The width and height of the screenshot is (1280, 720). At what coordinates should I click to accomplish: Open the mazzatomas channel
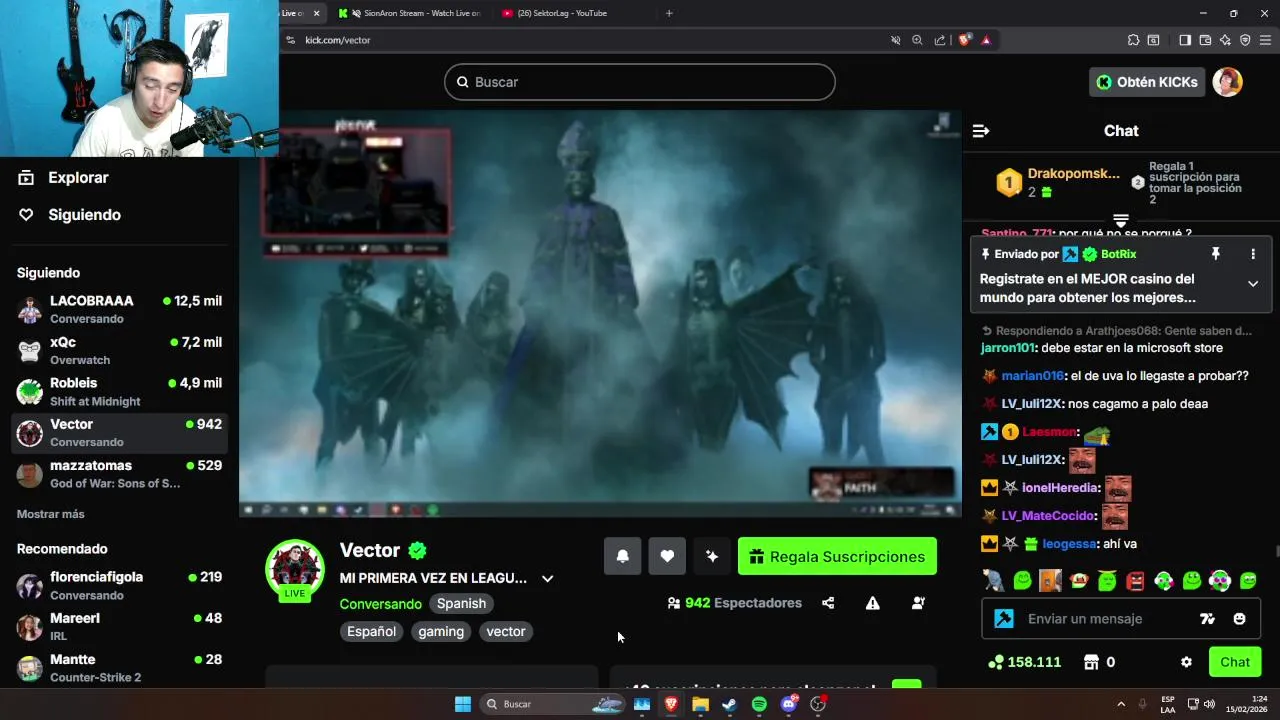click(x=120, y=474)
